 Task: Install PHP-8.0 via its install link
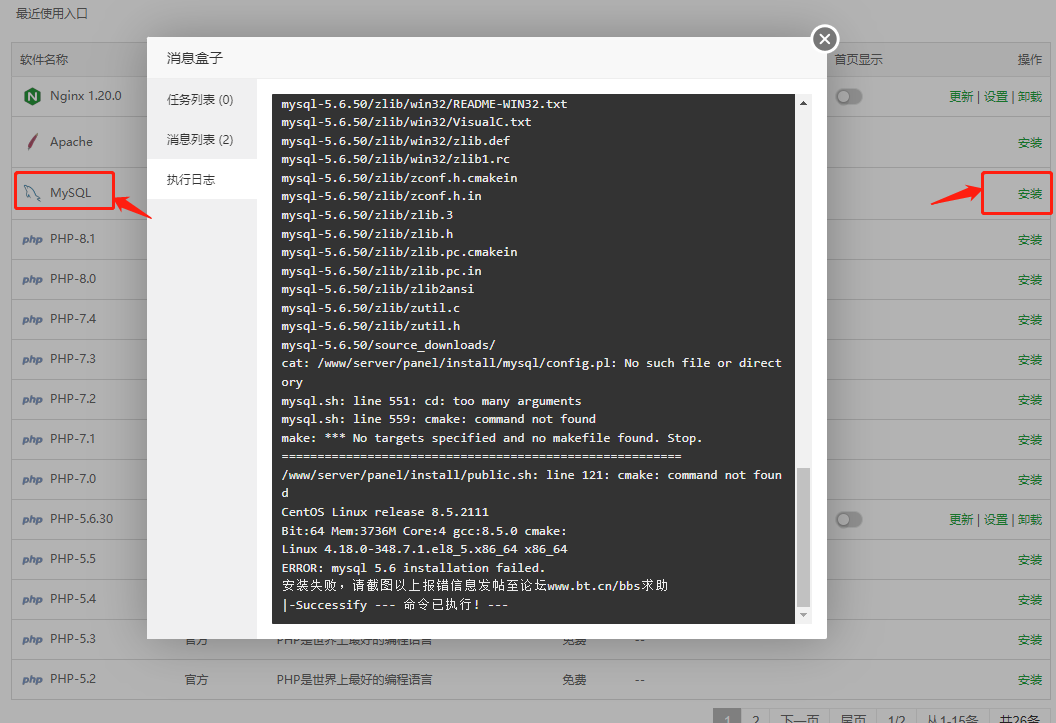1030,280
